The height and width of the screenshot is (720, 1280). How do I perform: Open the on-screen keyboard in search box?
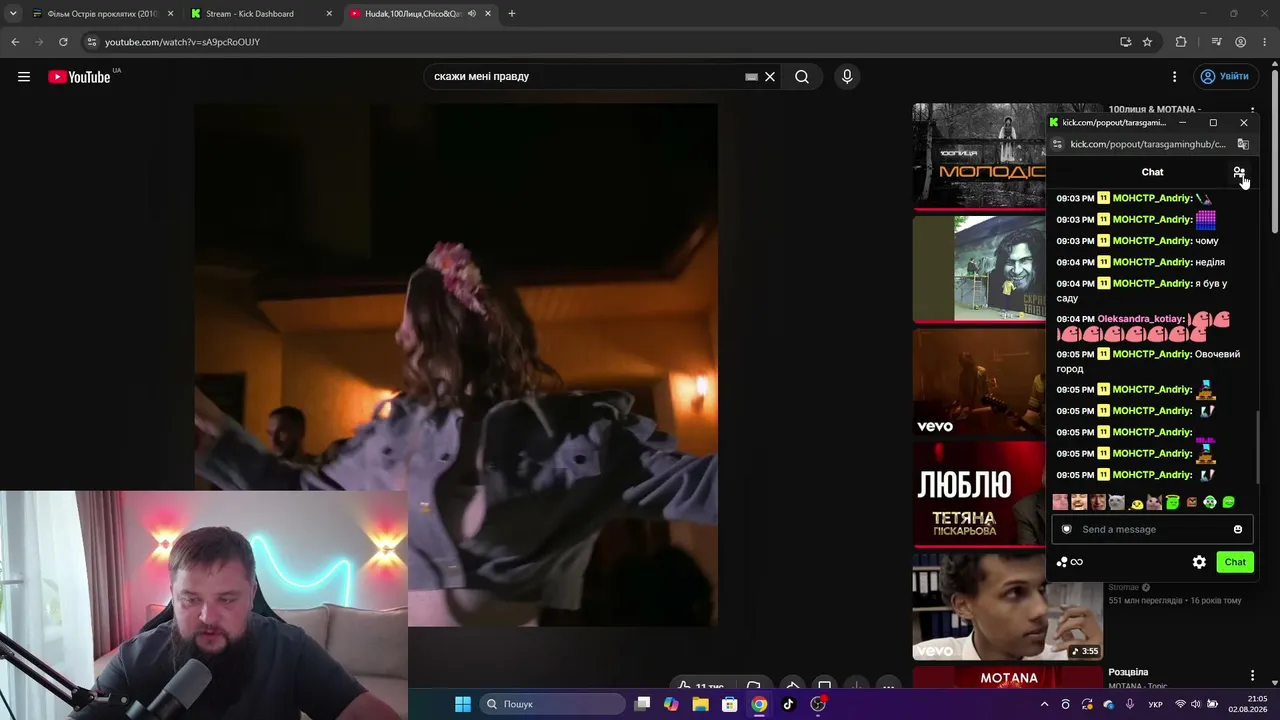[751, 77]
